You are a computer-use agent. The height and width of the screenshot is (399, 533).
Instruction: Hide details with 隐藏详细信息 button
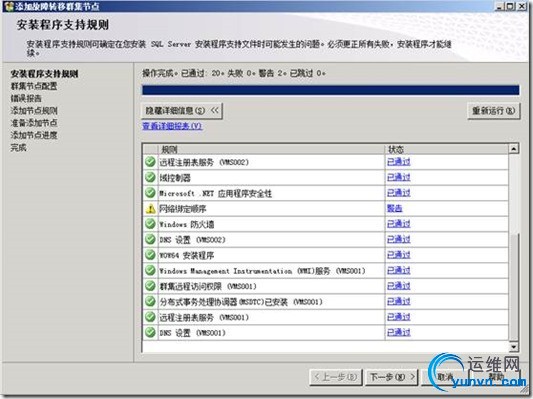182,111
